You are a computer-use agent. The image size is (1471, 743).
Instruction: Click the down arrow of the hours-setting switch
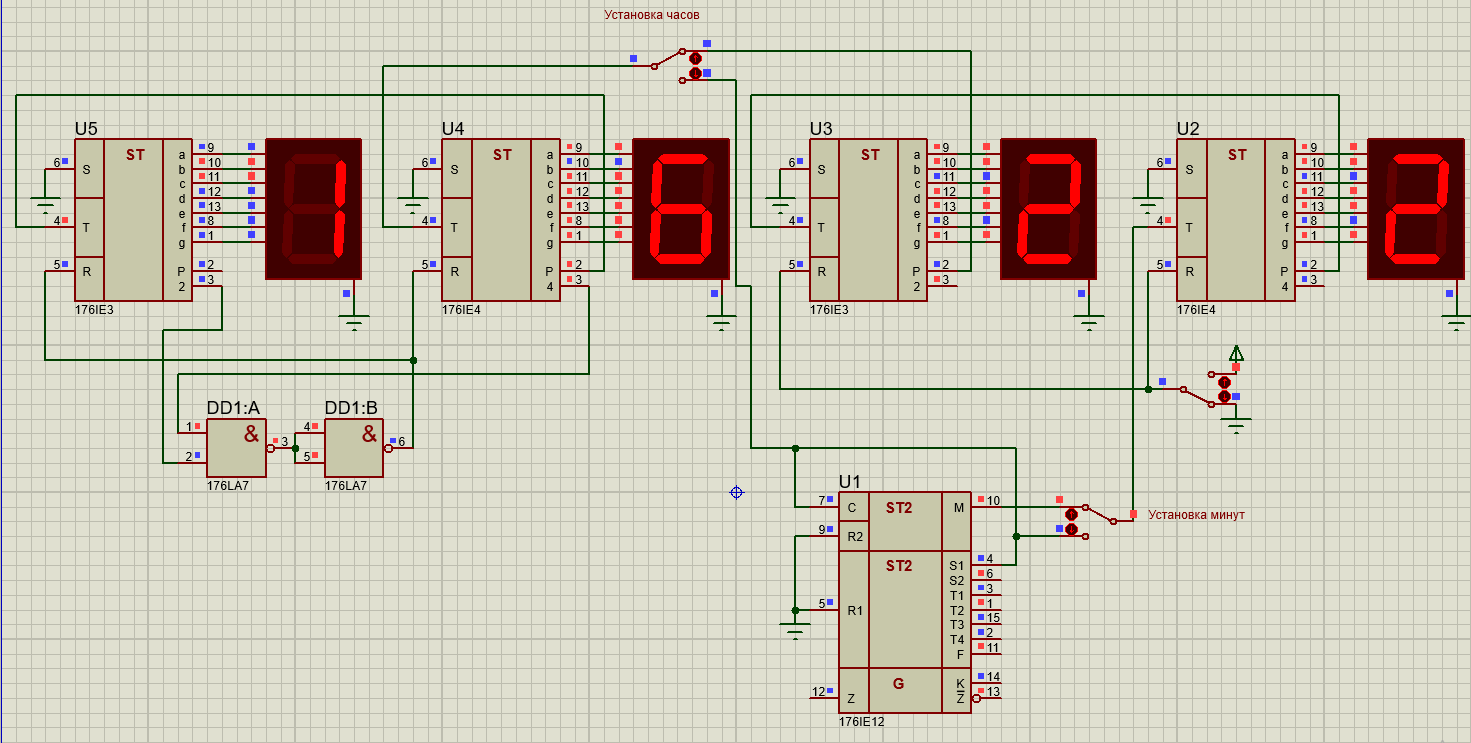coord(695,73)
